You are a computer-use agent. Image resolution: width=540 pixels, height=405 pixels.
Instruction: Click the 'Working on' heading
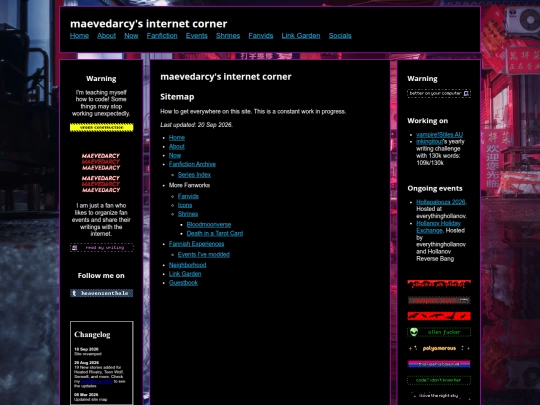pos(428,121)
